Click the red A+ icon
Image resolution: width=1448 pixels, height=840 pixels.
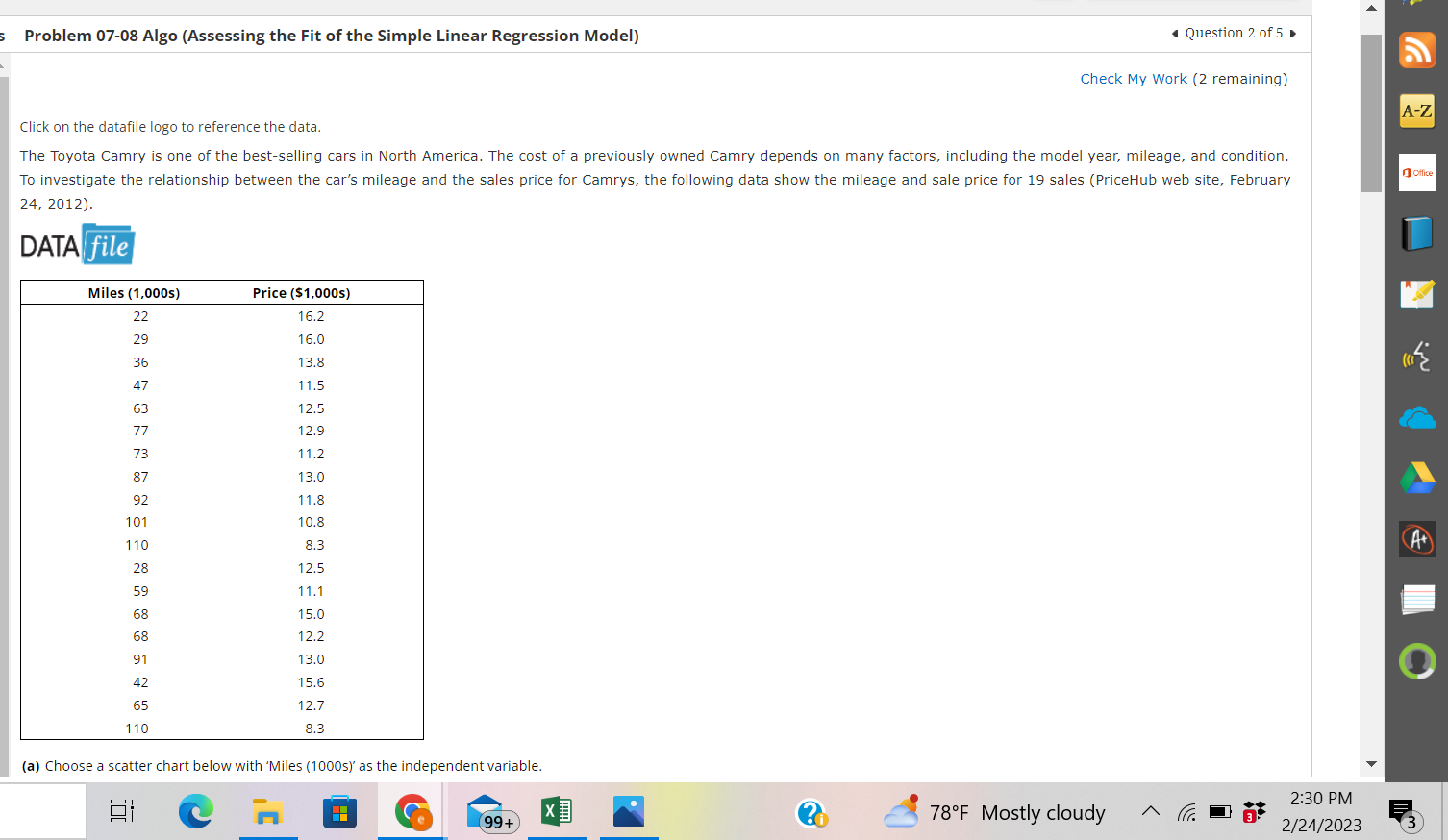tap(1417, 538)
